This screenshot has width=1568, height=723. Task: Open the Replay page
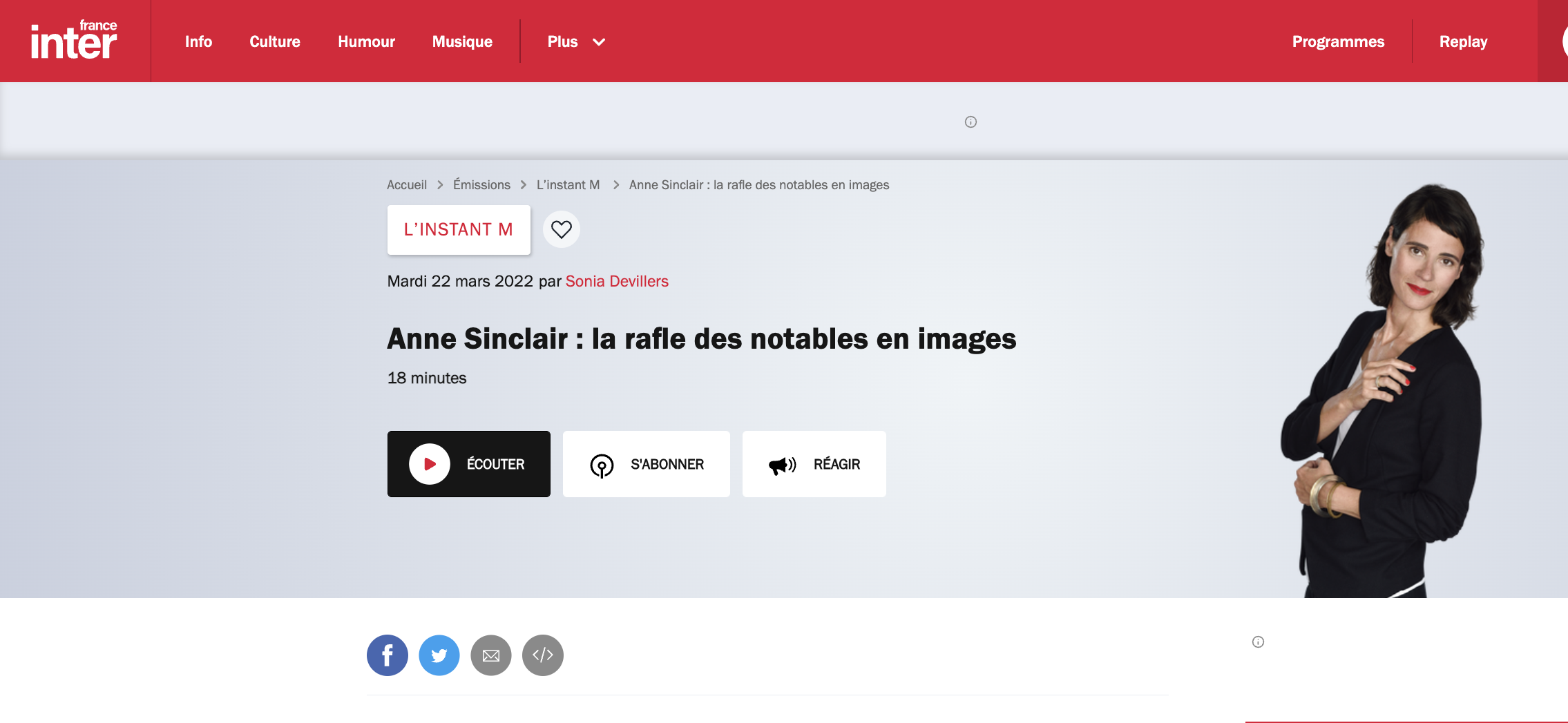(x=1463, y=41)
